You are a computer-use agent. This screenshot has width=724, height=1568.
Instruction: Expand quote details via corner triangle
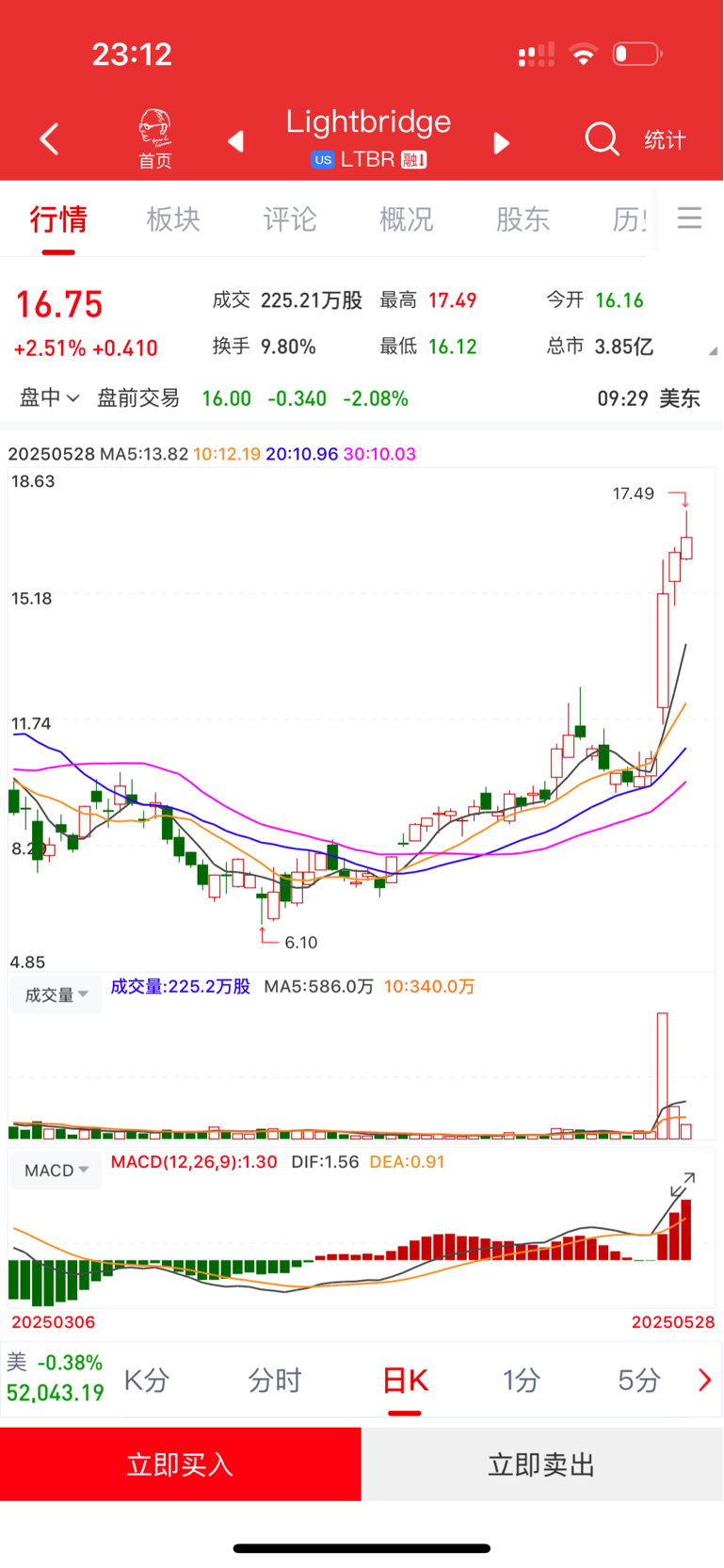(713, 350)
